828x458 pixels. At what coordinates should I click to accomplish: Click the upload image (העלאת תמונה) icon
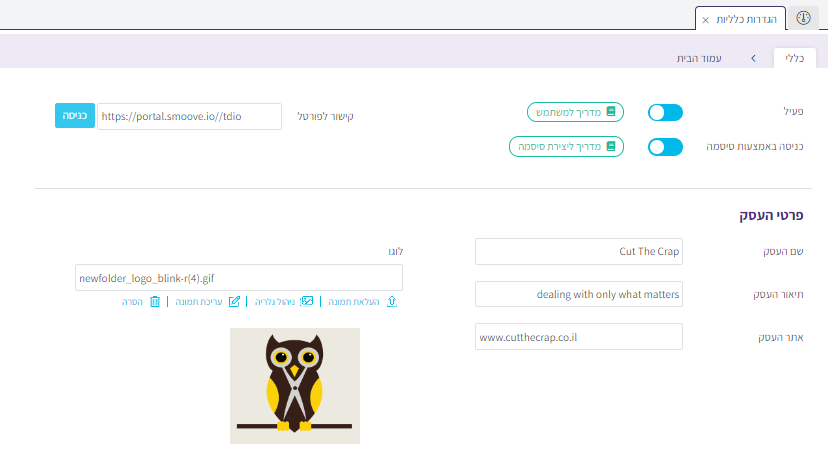tap(391, 301)
